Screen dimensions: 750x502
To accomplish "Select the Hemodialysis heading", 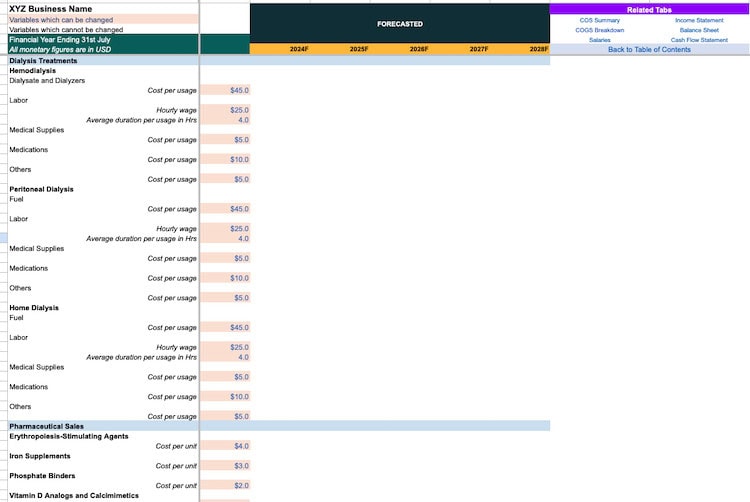I will pos(33,71).
